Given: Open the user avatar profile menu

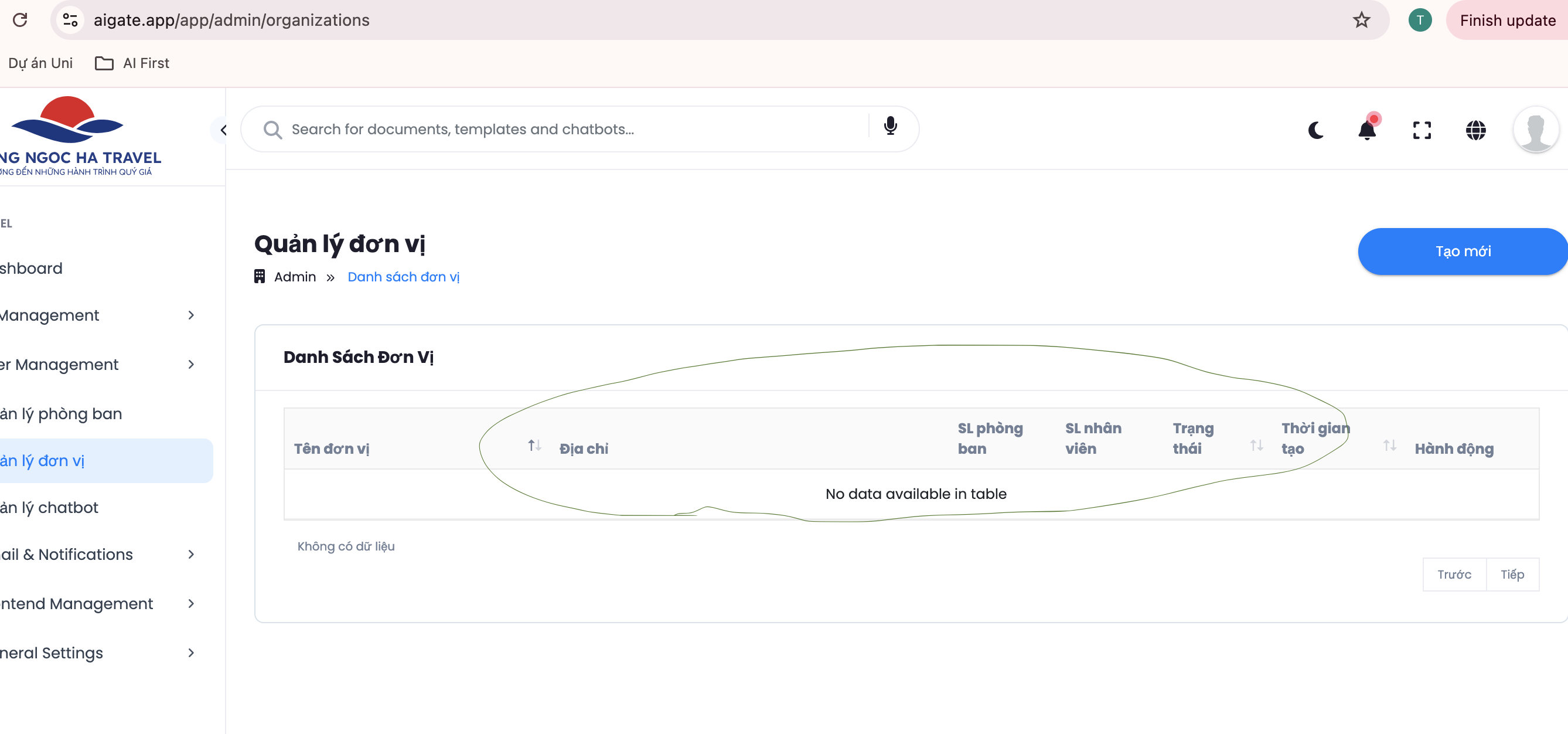Looking at the screenshot, I should coord(1535,130).
